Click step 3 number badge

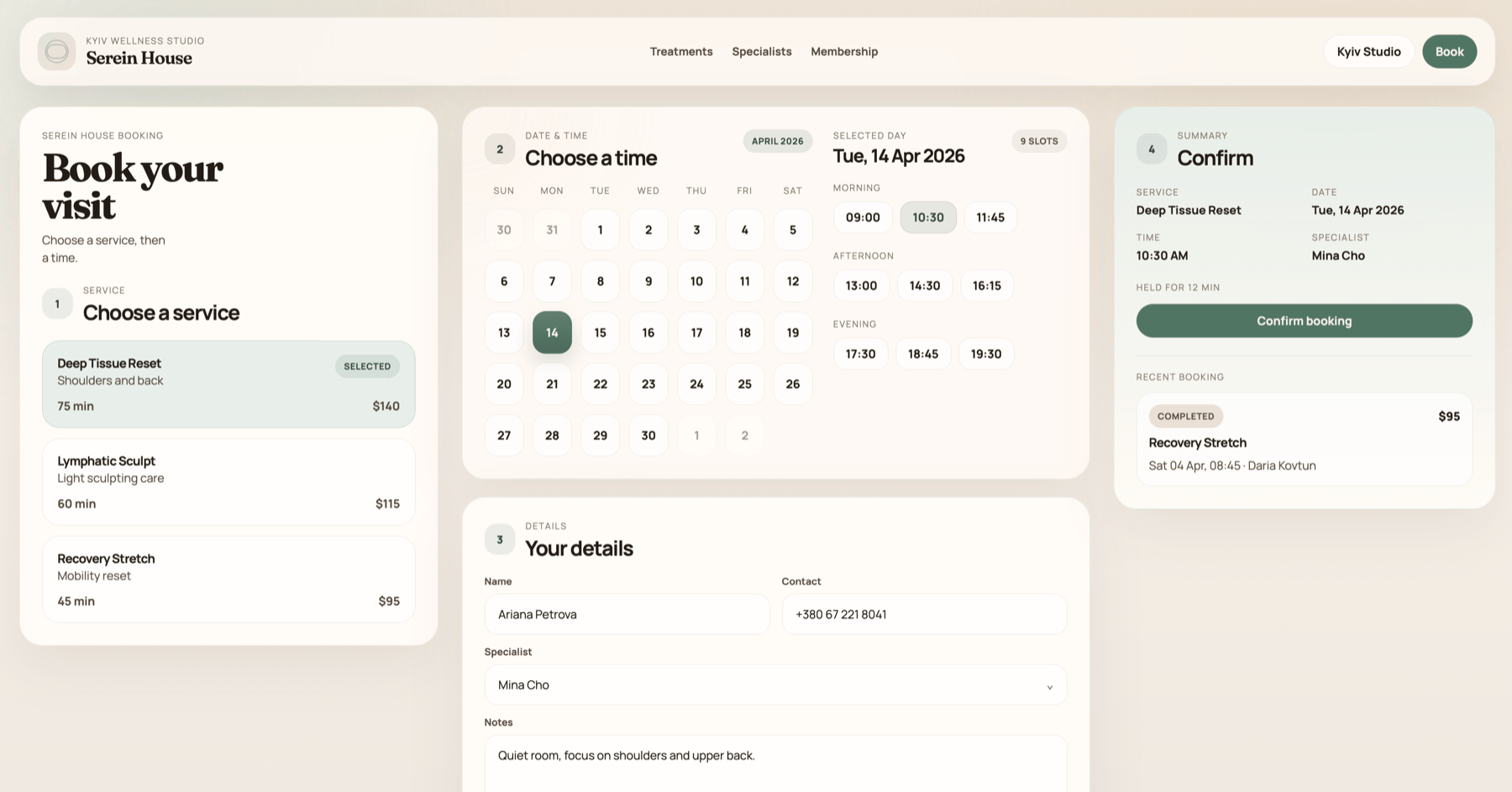[500, 539]
